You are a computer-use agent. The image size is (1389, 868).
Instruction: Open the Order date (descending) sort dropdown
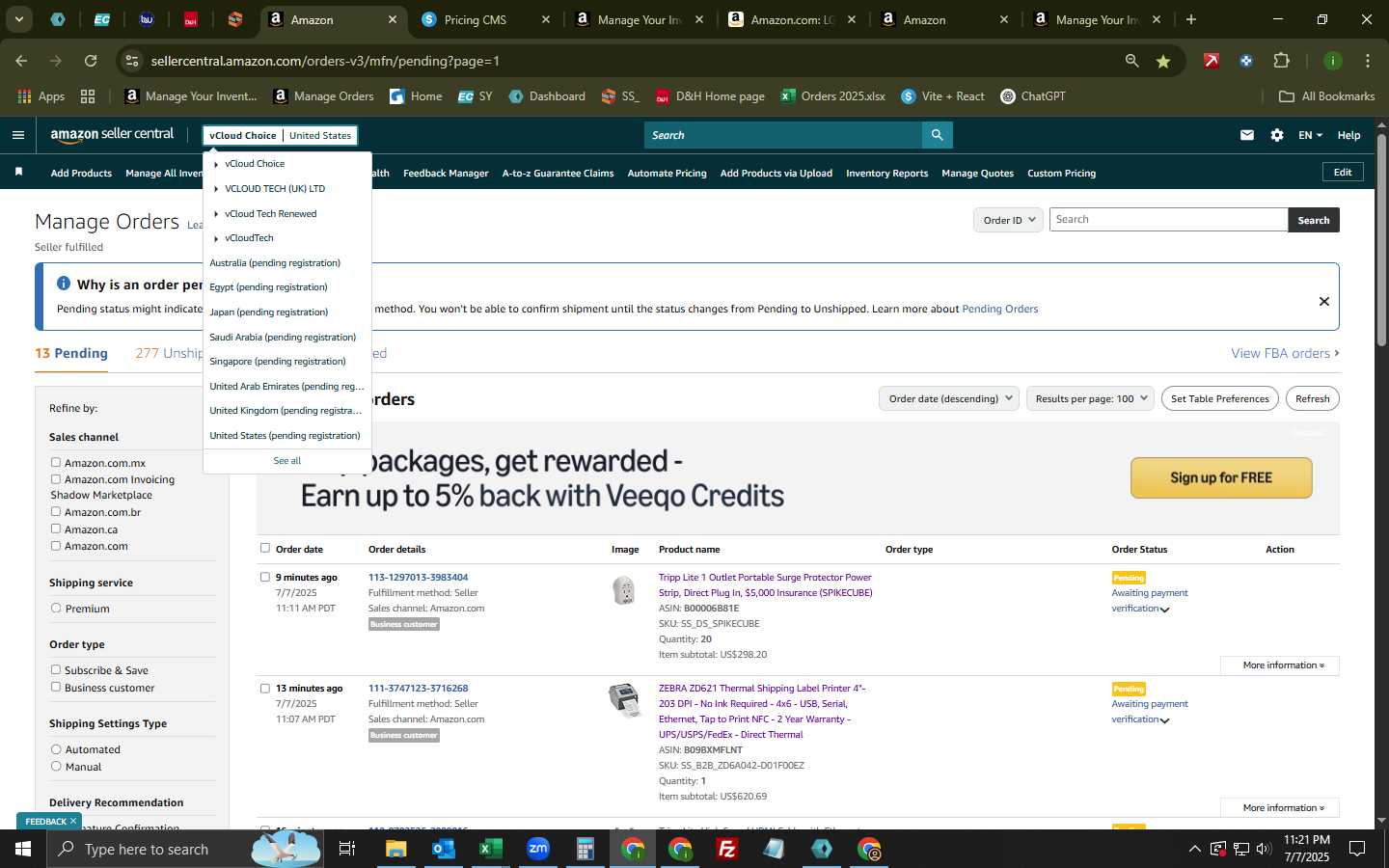(949, 398)
